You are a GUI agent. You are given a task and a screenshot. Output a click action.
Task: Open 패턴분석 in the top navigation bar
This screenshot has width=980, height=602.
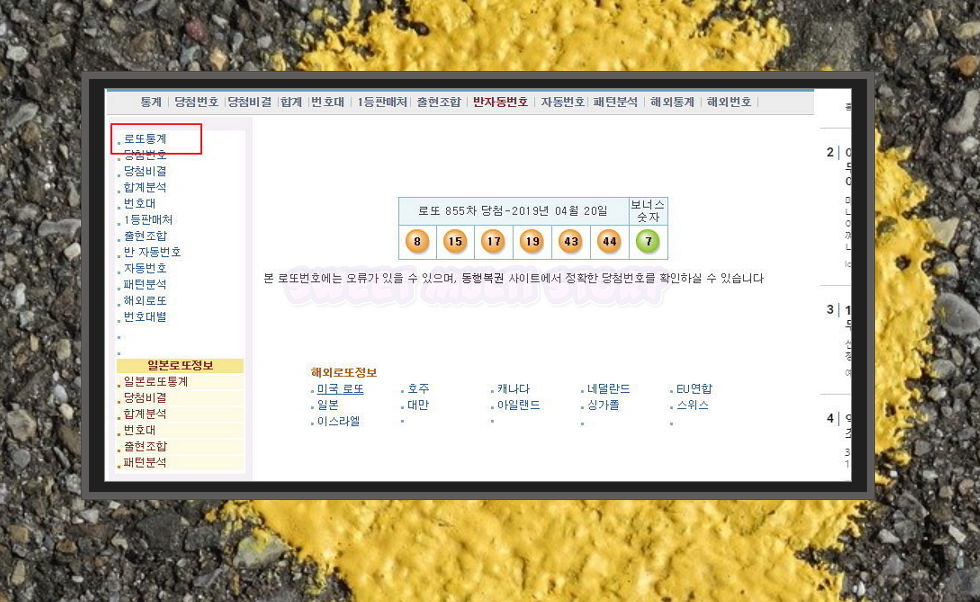(616, 102)
